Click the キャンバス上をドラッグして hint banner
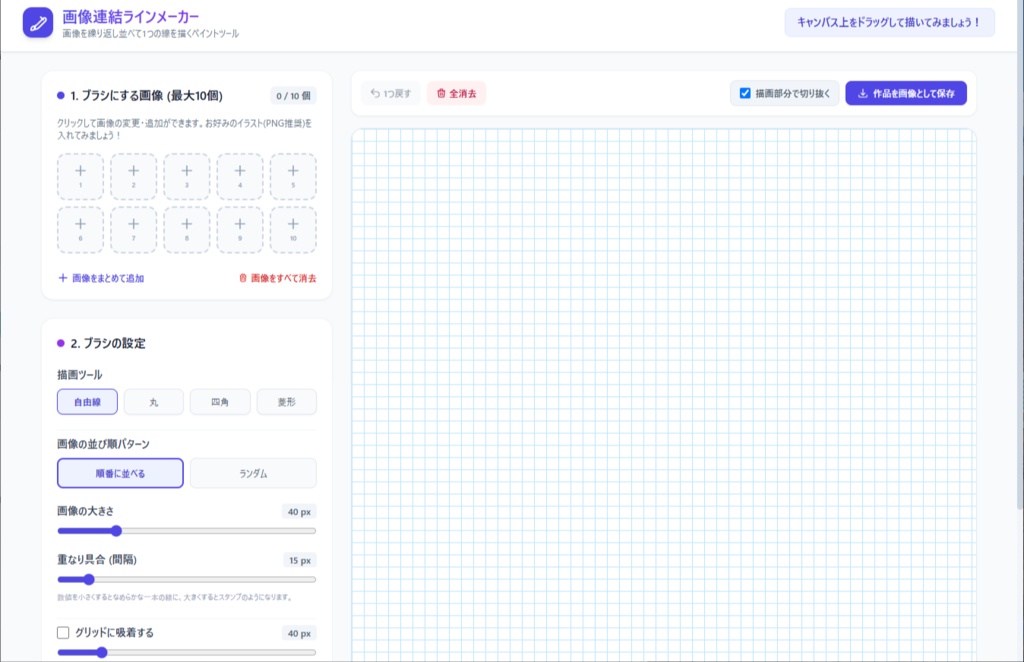1024x662 pixels. click(x=889, y=22)
